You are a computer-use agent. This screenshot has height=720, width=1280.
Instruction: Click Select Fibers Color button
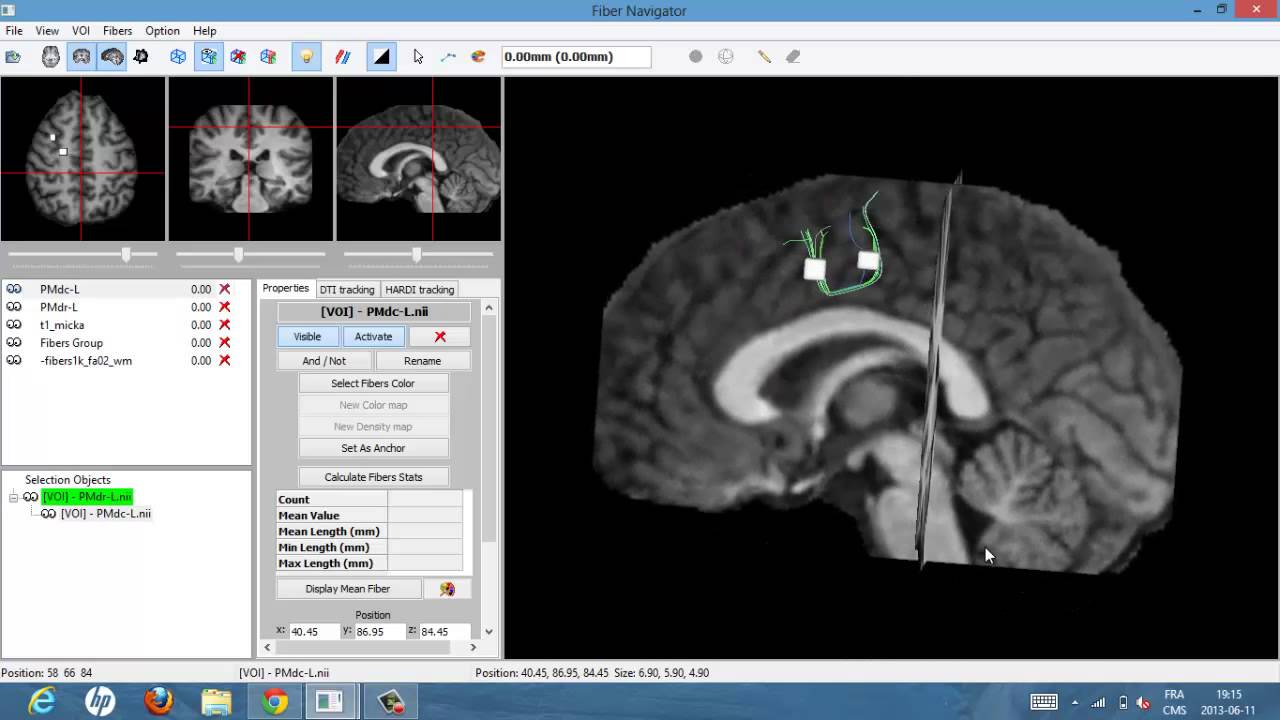(x=373, y=383)
